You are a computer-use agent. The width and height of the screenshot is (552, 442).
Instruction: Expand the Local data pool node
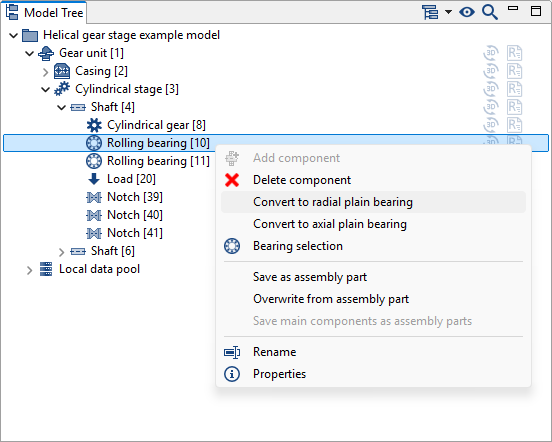(30, 270)
